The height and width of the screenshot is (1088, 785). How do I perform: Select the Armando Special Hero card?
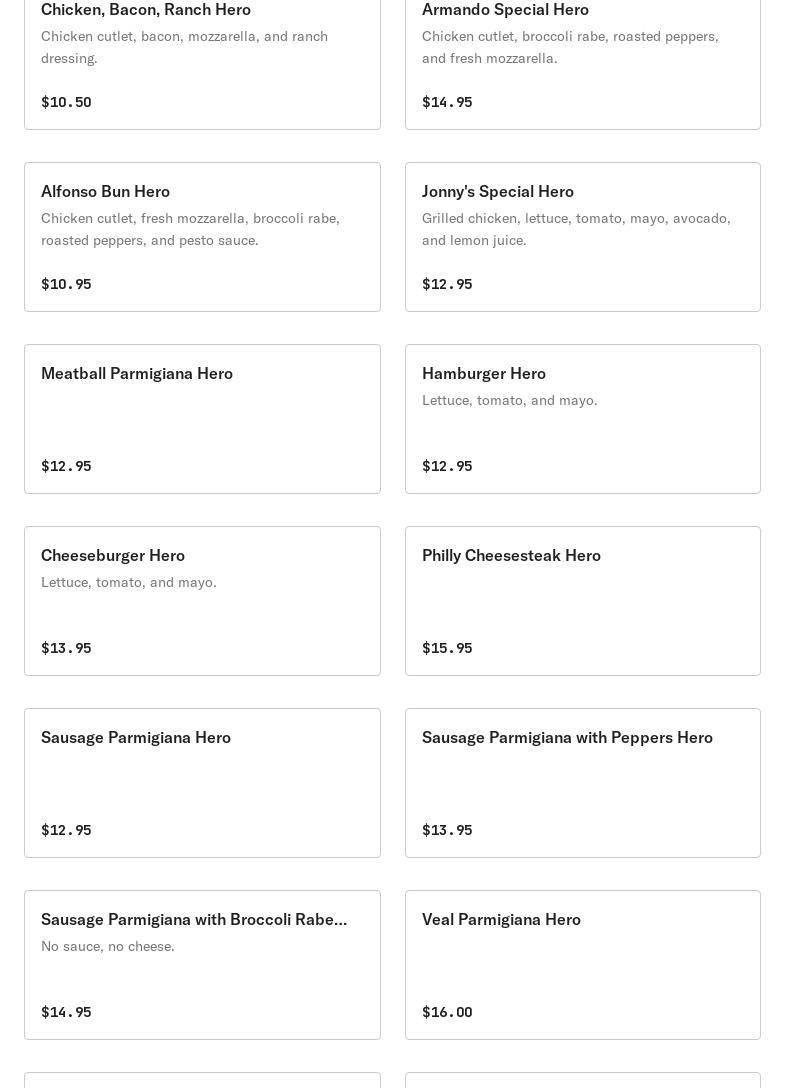505,10
